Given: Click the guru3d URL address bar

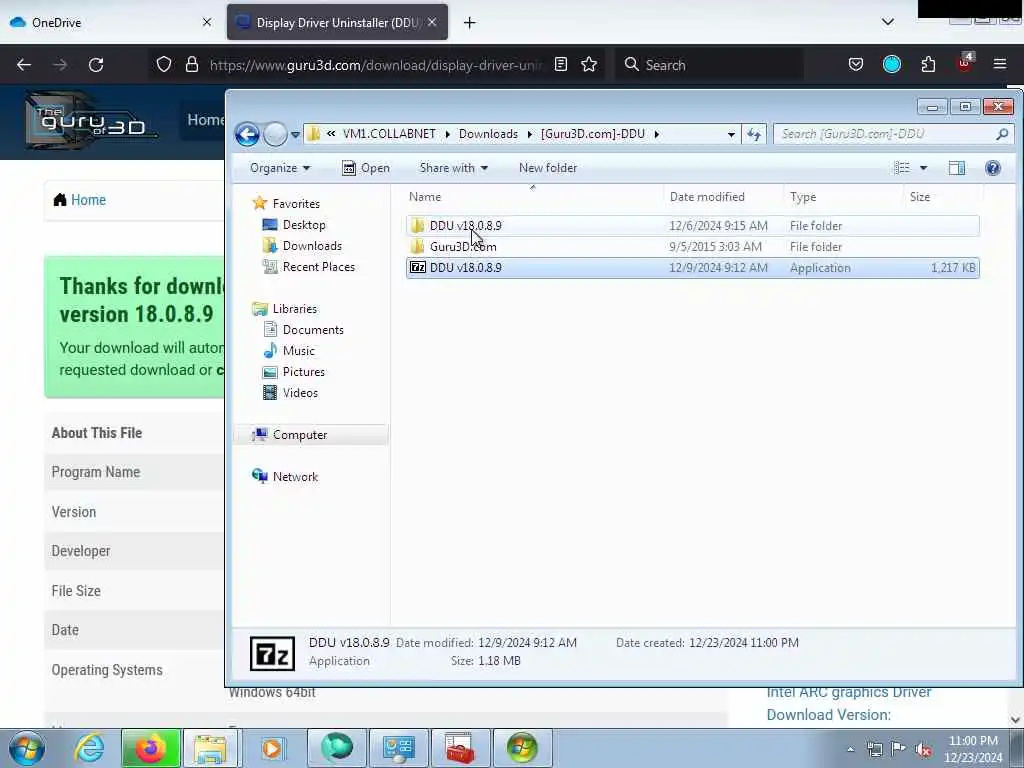Looking at the screenshot, I should (376, 65).
